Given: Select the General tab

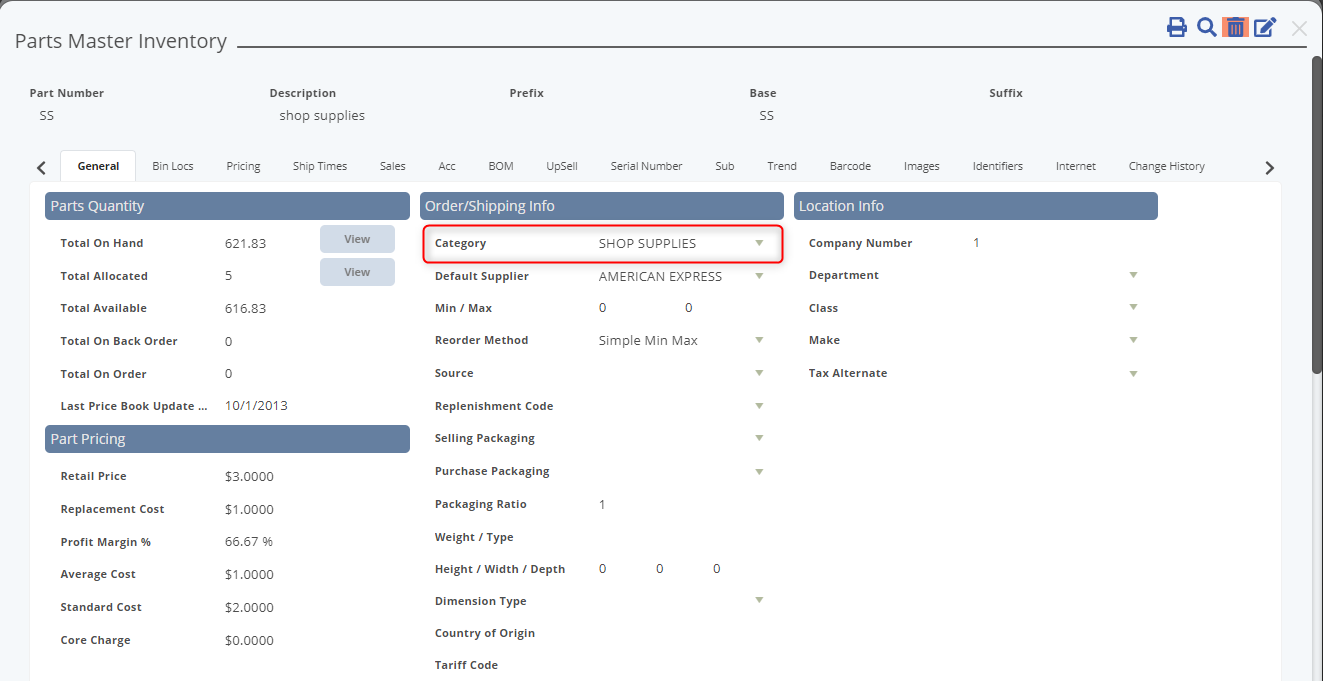Looking at the screenshot, I should tap(98, 166).
